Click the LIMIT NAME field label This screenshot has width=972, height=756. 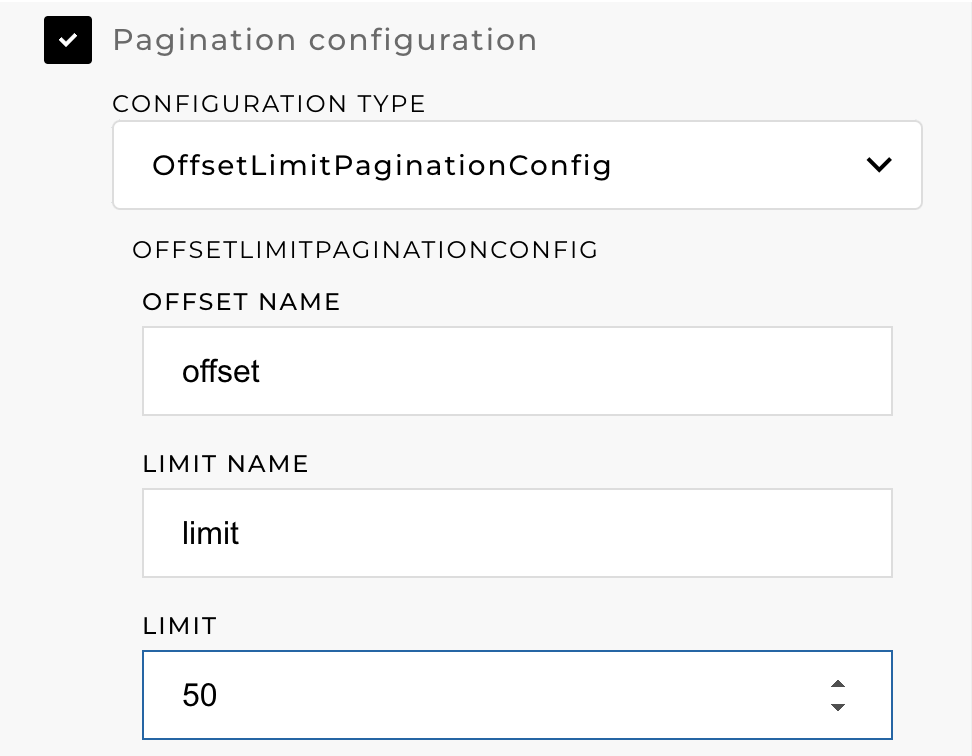point(226,464)
